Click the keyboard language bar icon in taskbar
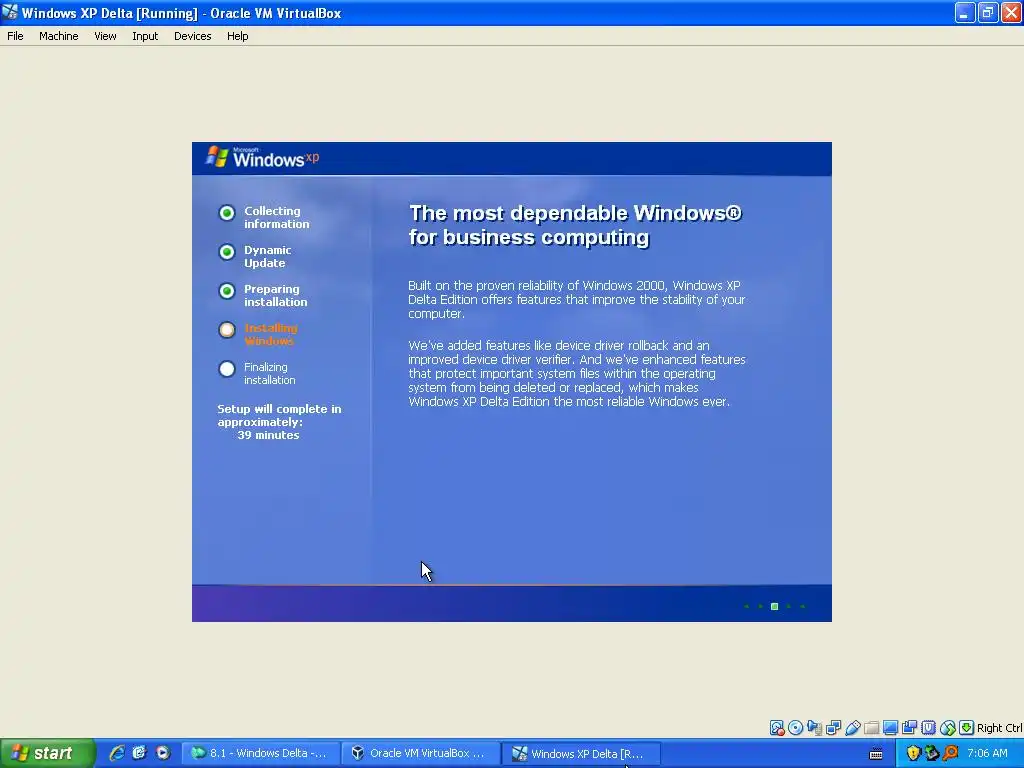The height and width of the screenshot is (768, 1024). point(876,754)
